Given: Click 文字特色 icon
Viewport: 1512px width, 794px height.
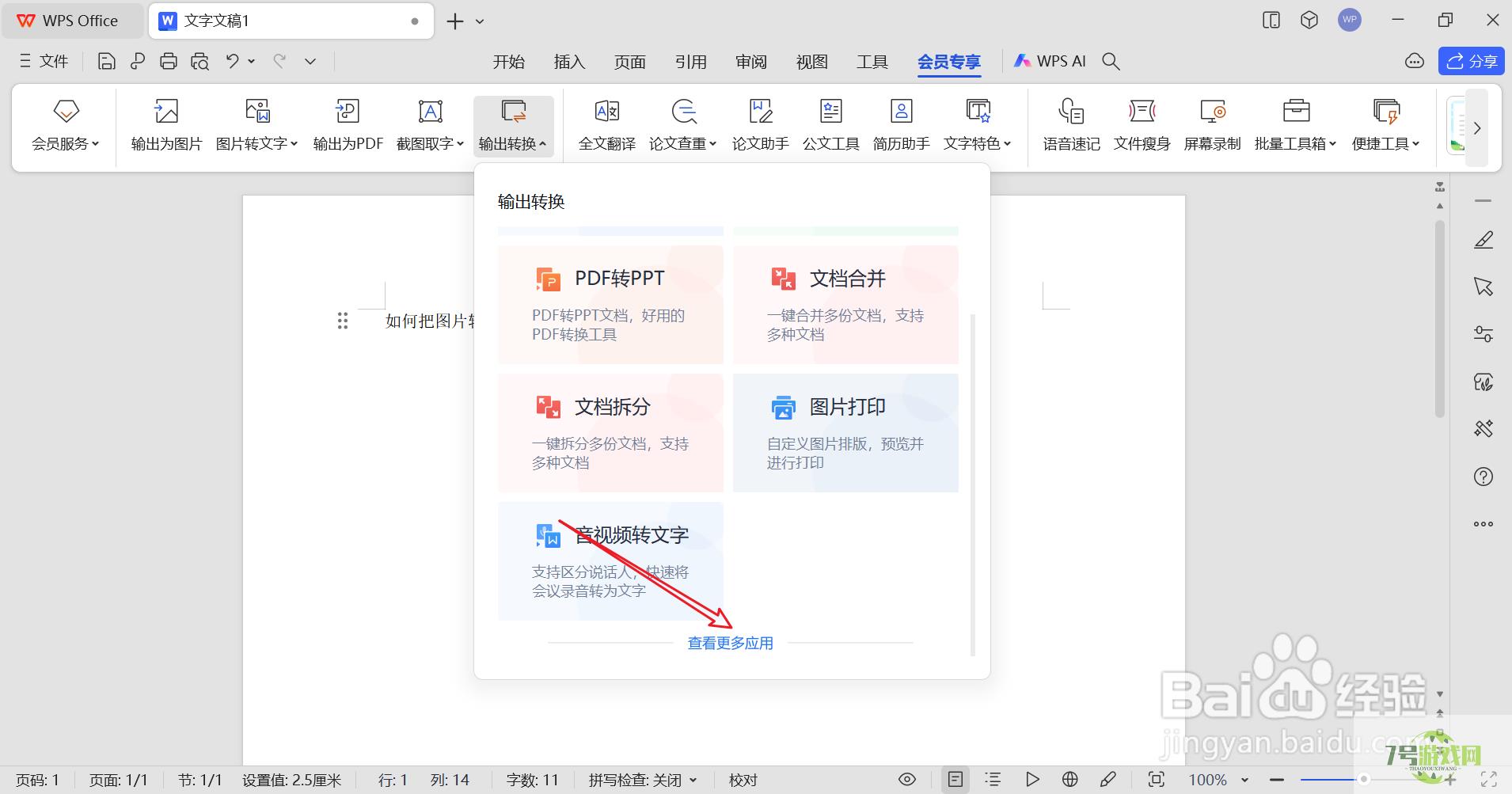Looking at the screenshot, I should tap(978, 111).
